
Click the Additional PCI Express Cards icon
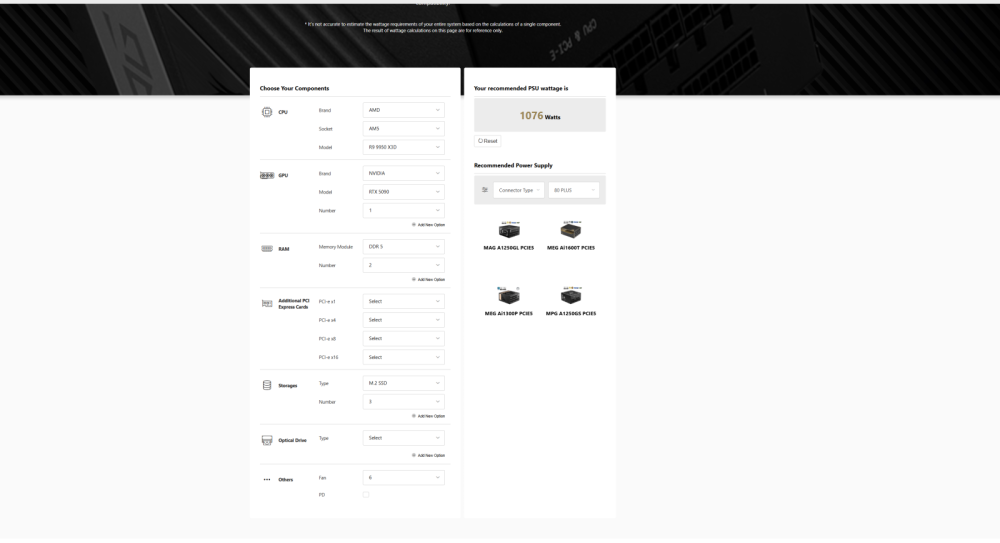267,304
